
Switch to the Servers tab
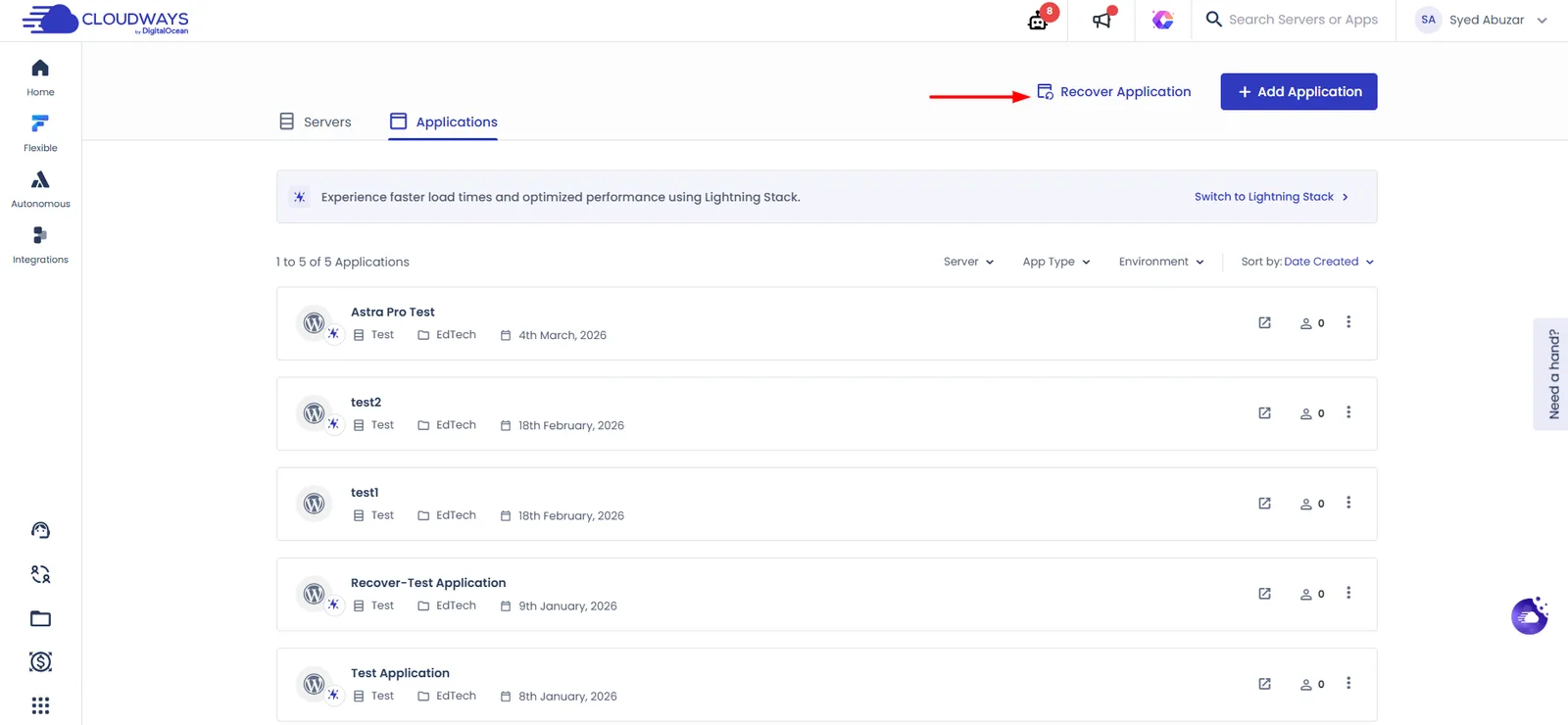[x=316, y=121]
